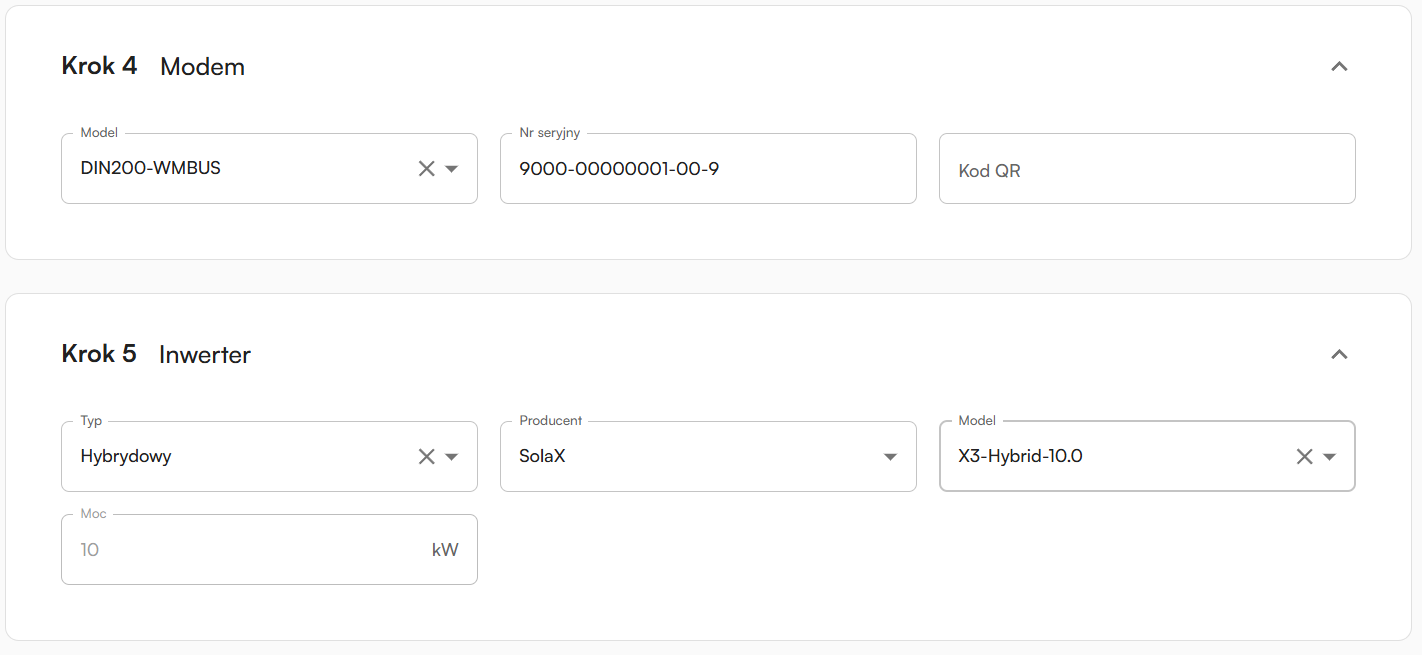
Task: Click the Hybrydowy value in the Typ box
Action: (x=126, y=456)
